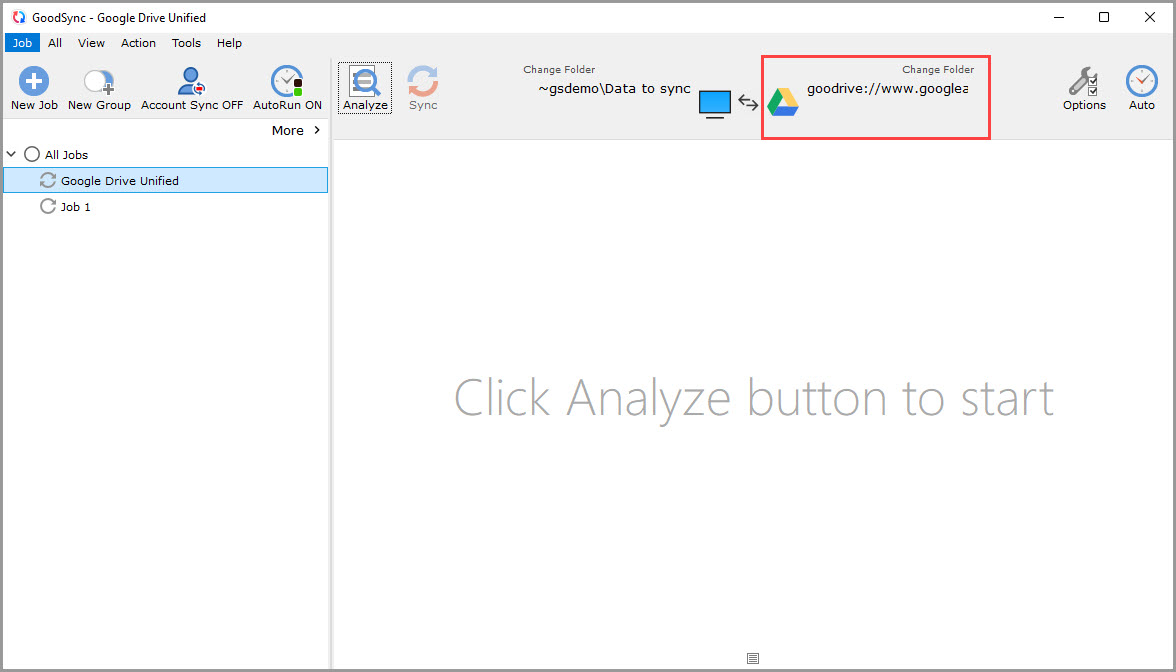The image size is (1176, 672).
Task: Select the All Jobs radio circle
Action: coord(32,154)
